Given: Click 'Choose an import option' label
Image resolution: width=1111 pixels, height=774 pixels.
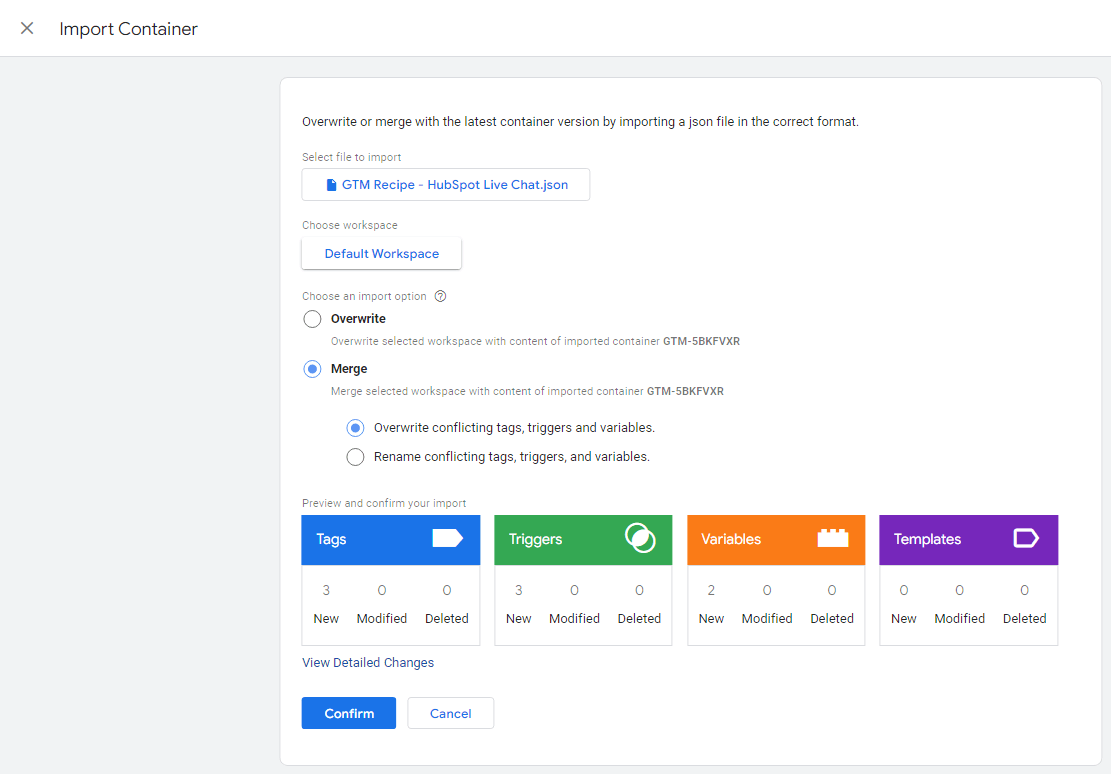Looking at the screenshot, I should (364, 296).
